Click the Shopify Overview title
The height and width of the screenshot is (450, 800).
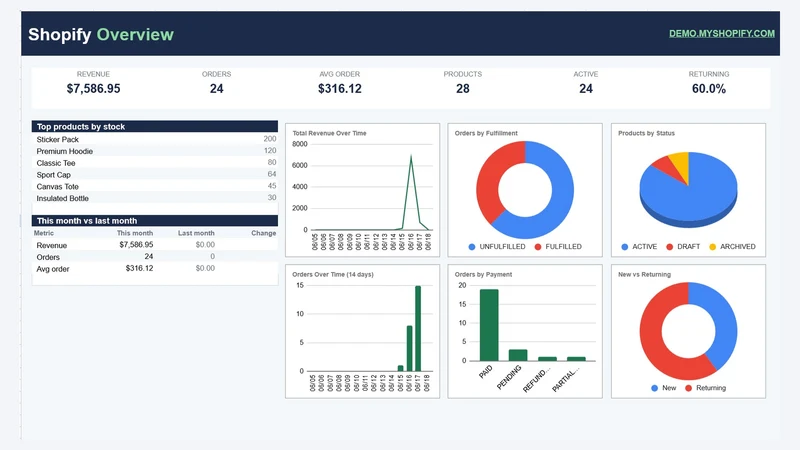[101, 34]
